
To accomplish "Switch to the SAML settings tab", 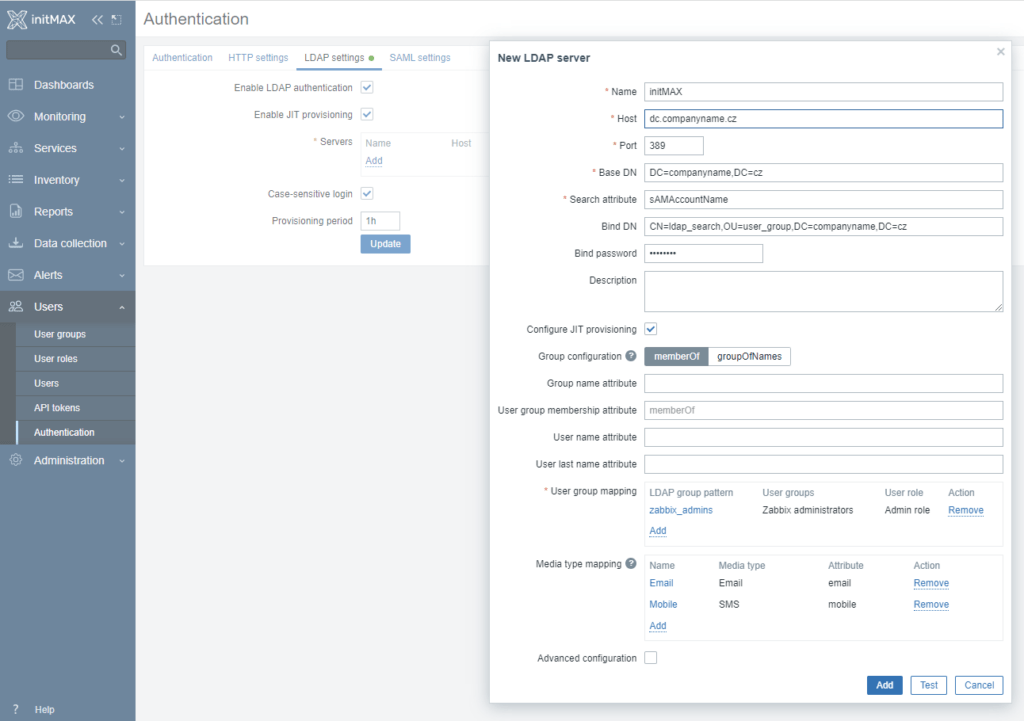I will coord(420,58).
